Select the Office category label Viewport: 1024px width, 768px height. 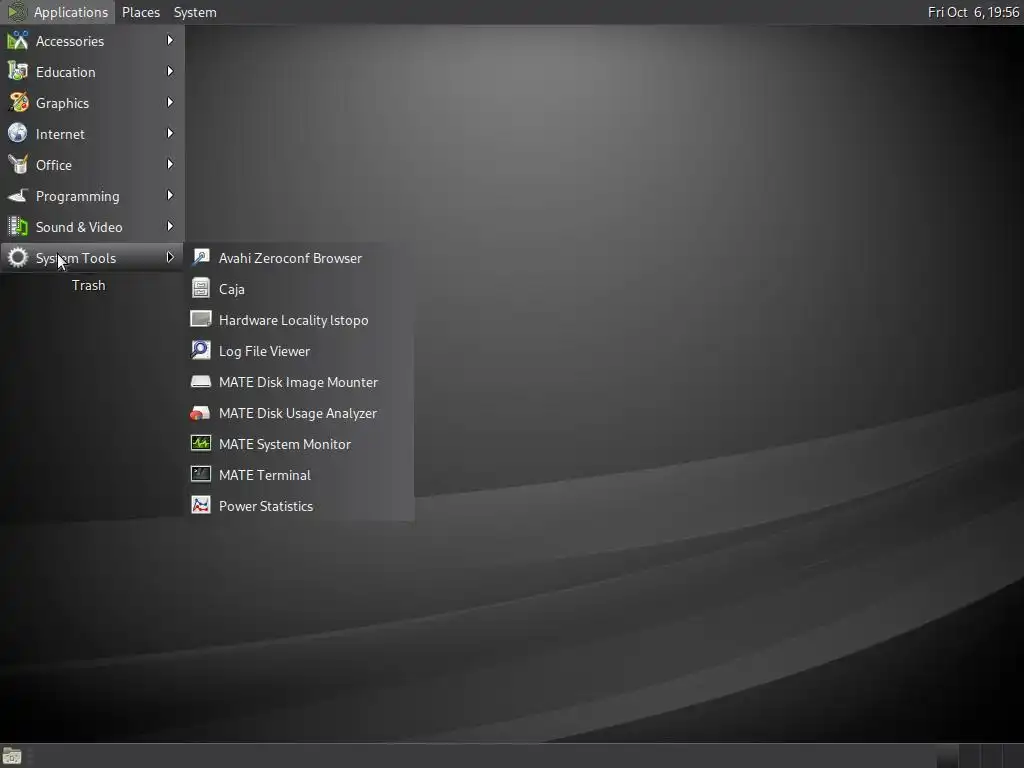click(x=54, y=165)
